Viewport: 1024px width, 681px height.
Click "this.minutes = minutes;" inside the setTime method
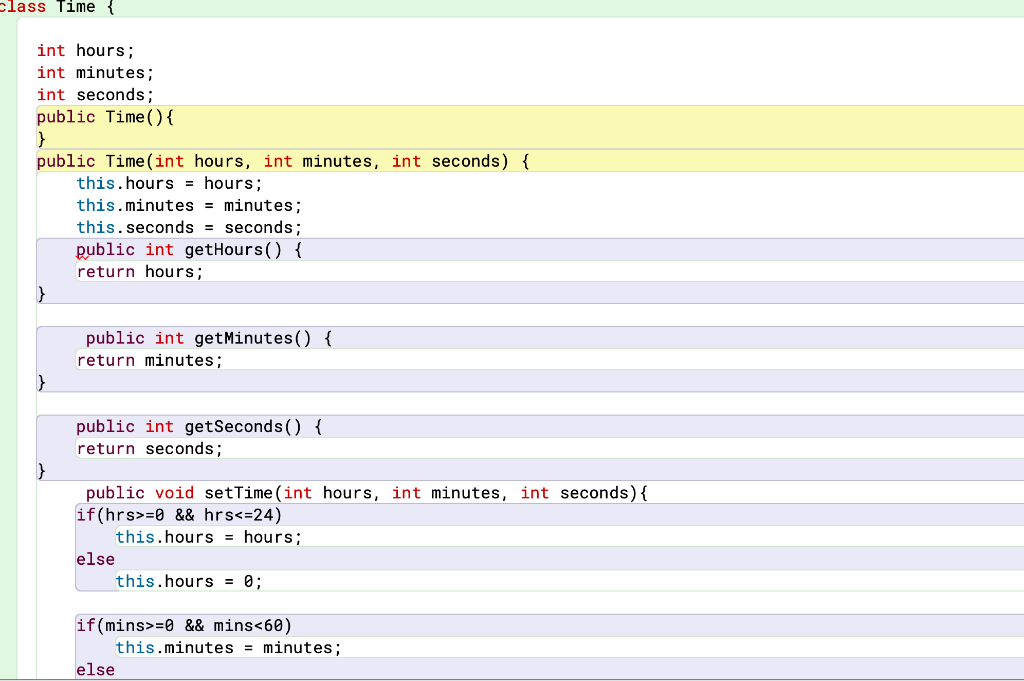[228, 648]
